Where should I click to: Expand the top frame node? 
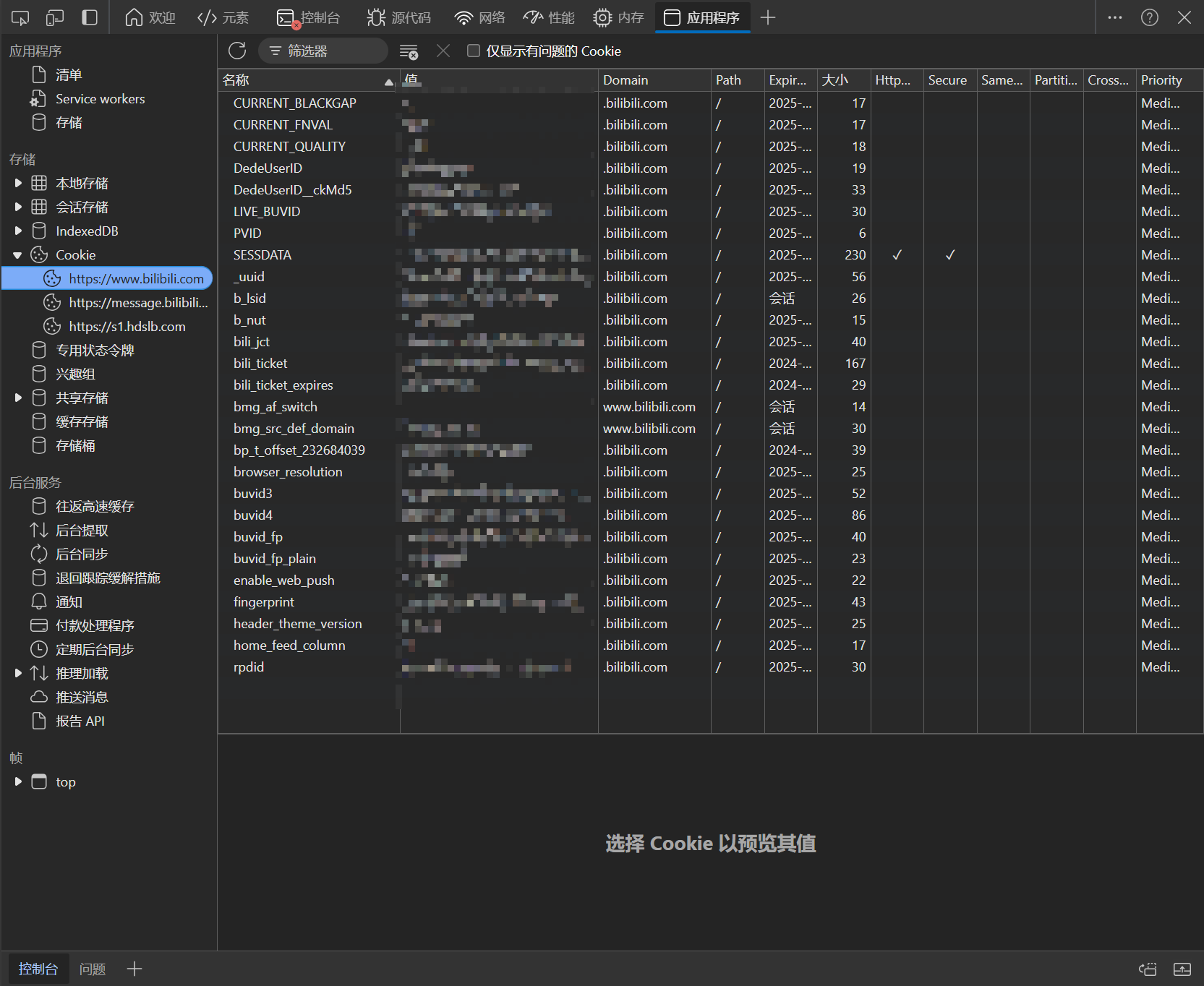click(x=17, y=781)
